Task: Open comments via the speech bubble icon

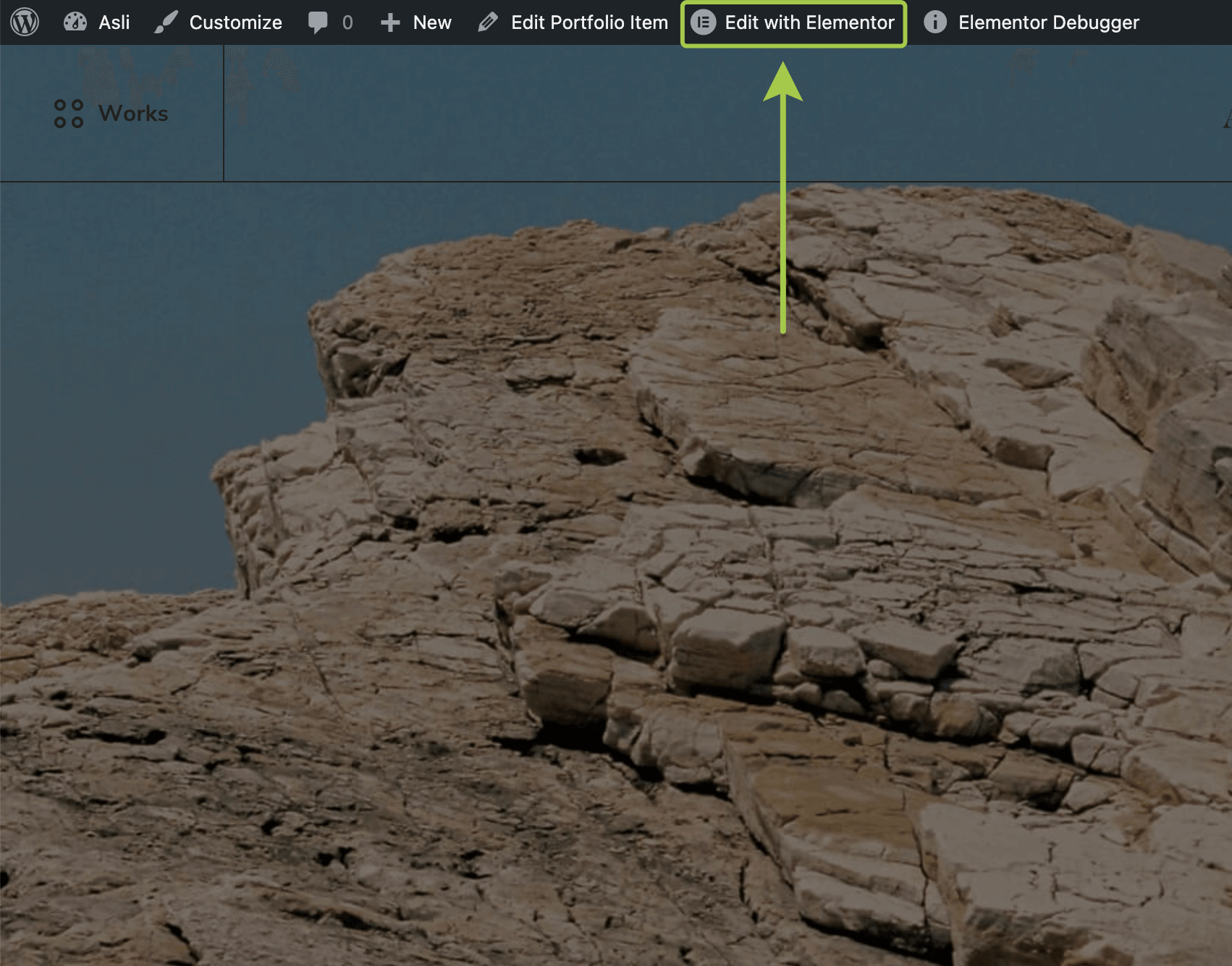Action: tap(317, 22)
